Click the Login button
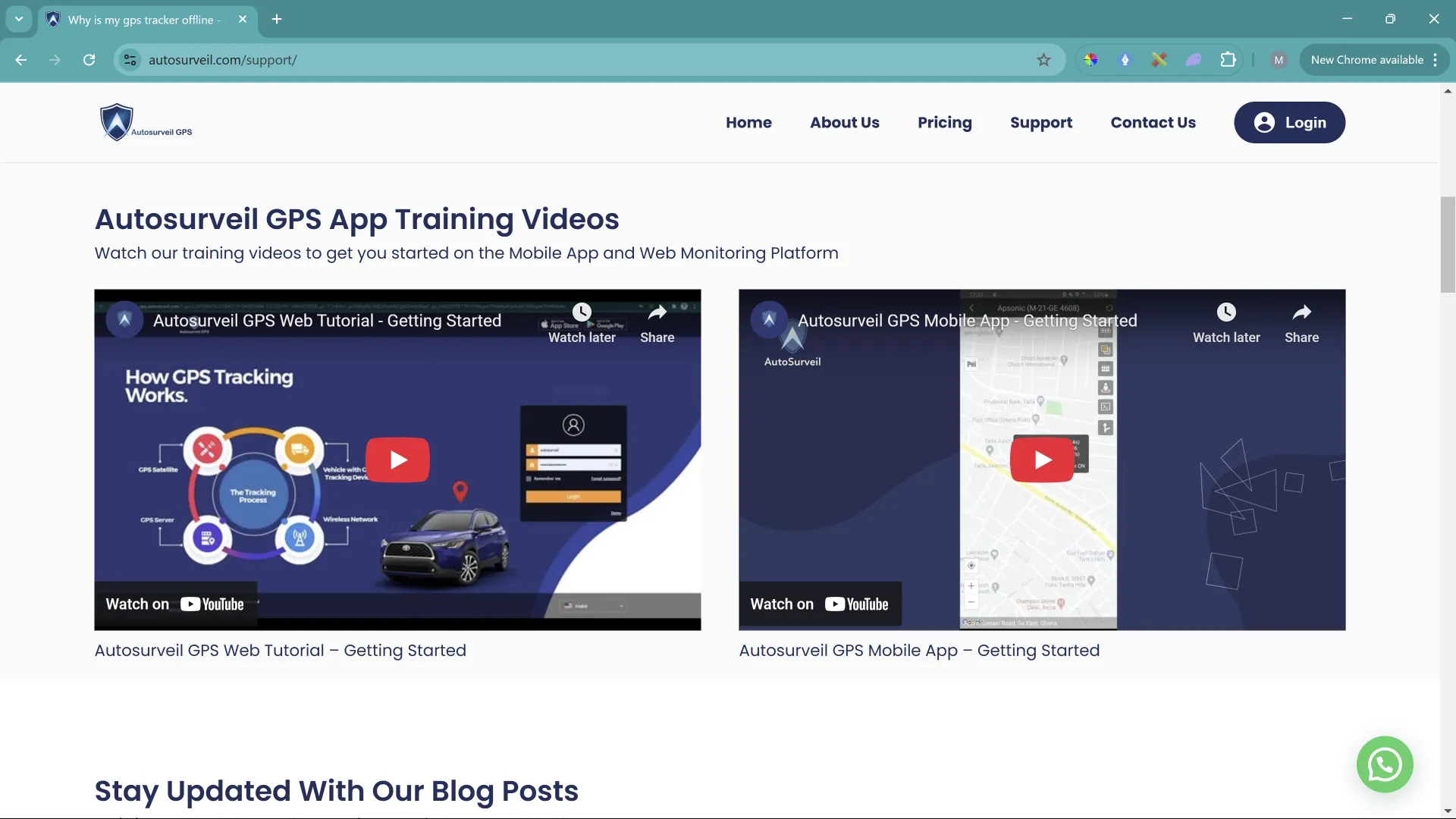Viewport: 1456px width, 819px height. point(1289,123)
